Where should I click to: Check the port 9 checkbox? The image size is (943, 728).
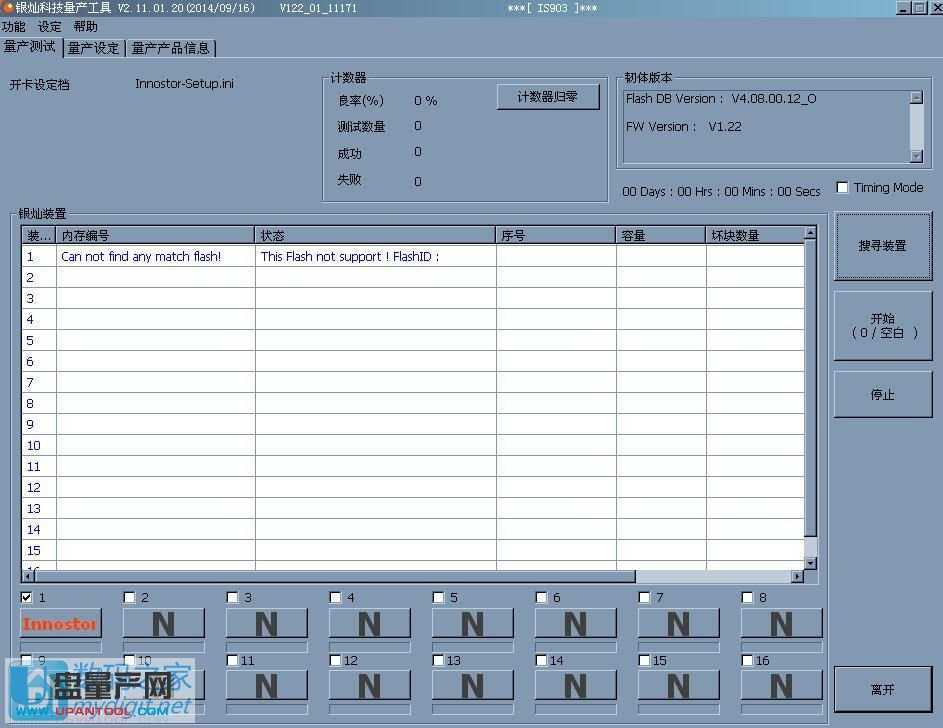pyautogui.click(x=25, y=660)
